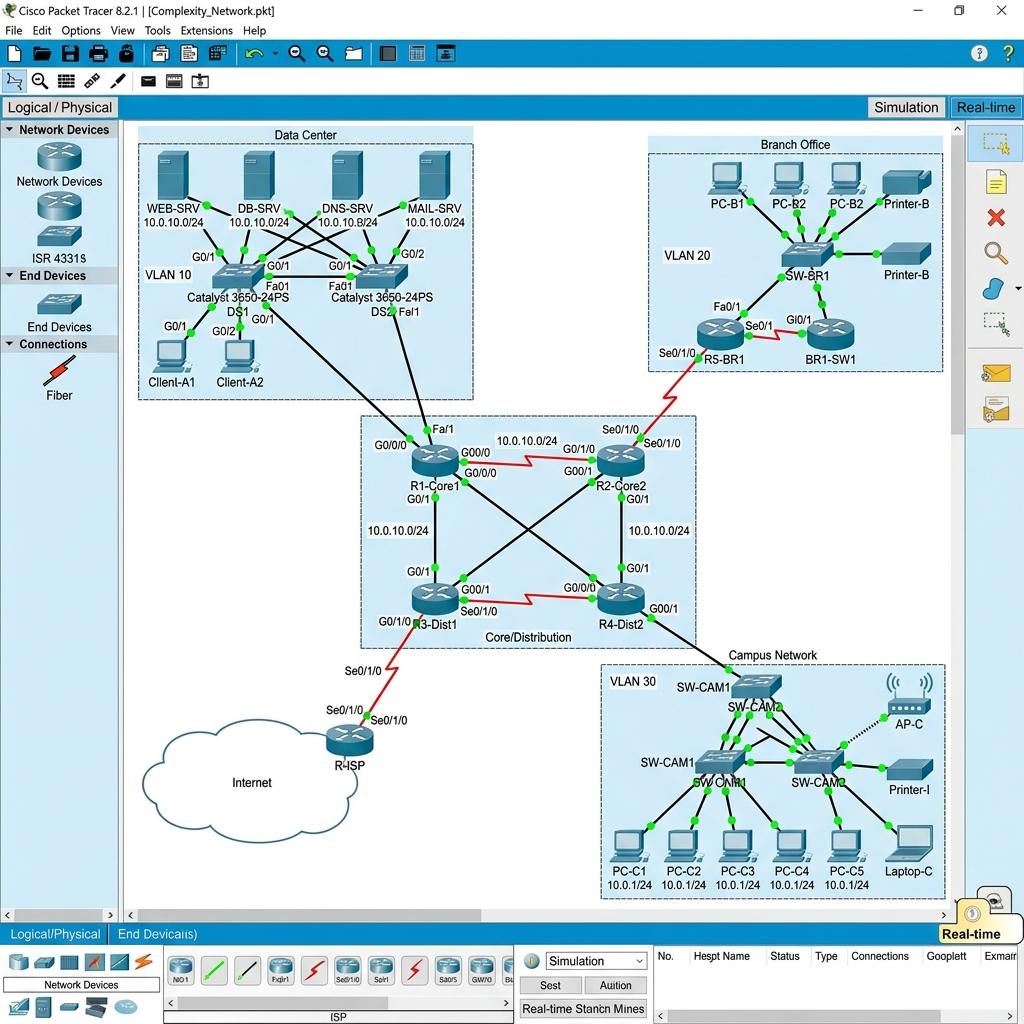Select the blue shape drawing tool
This screenshot has height=1024, width=1024.
993,288
